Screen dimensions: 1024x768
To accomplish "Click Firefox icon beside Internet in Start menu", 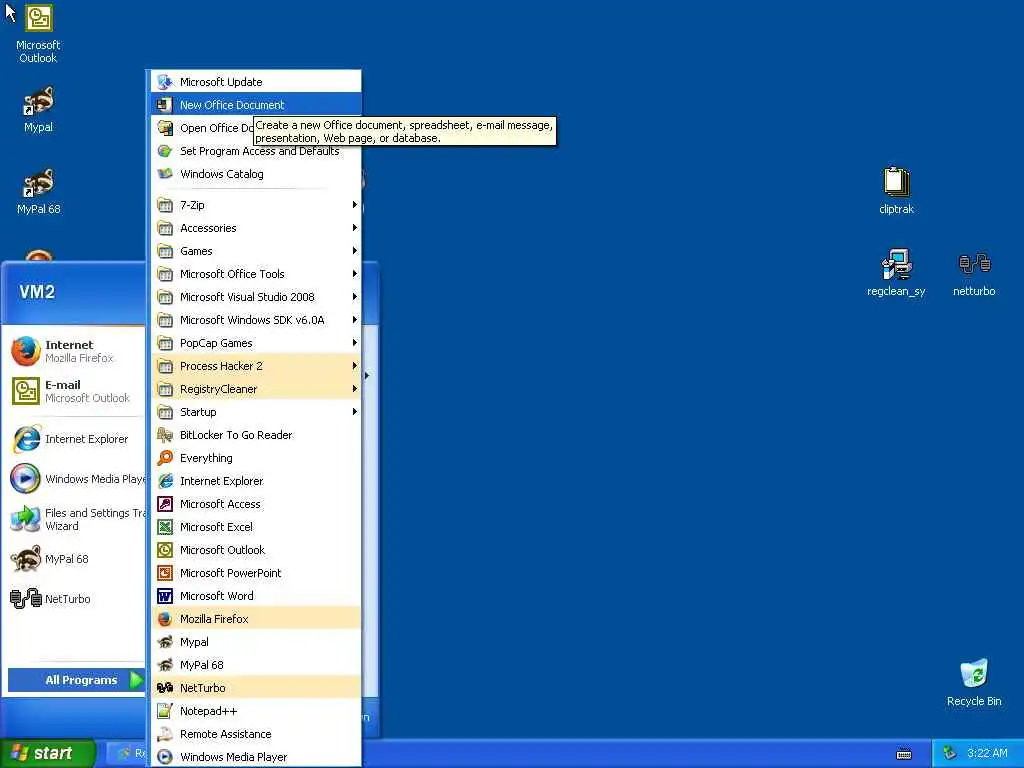I will pos(25,351).
